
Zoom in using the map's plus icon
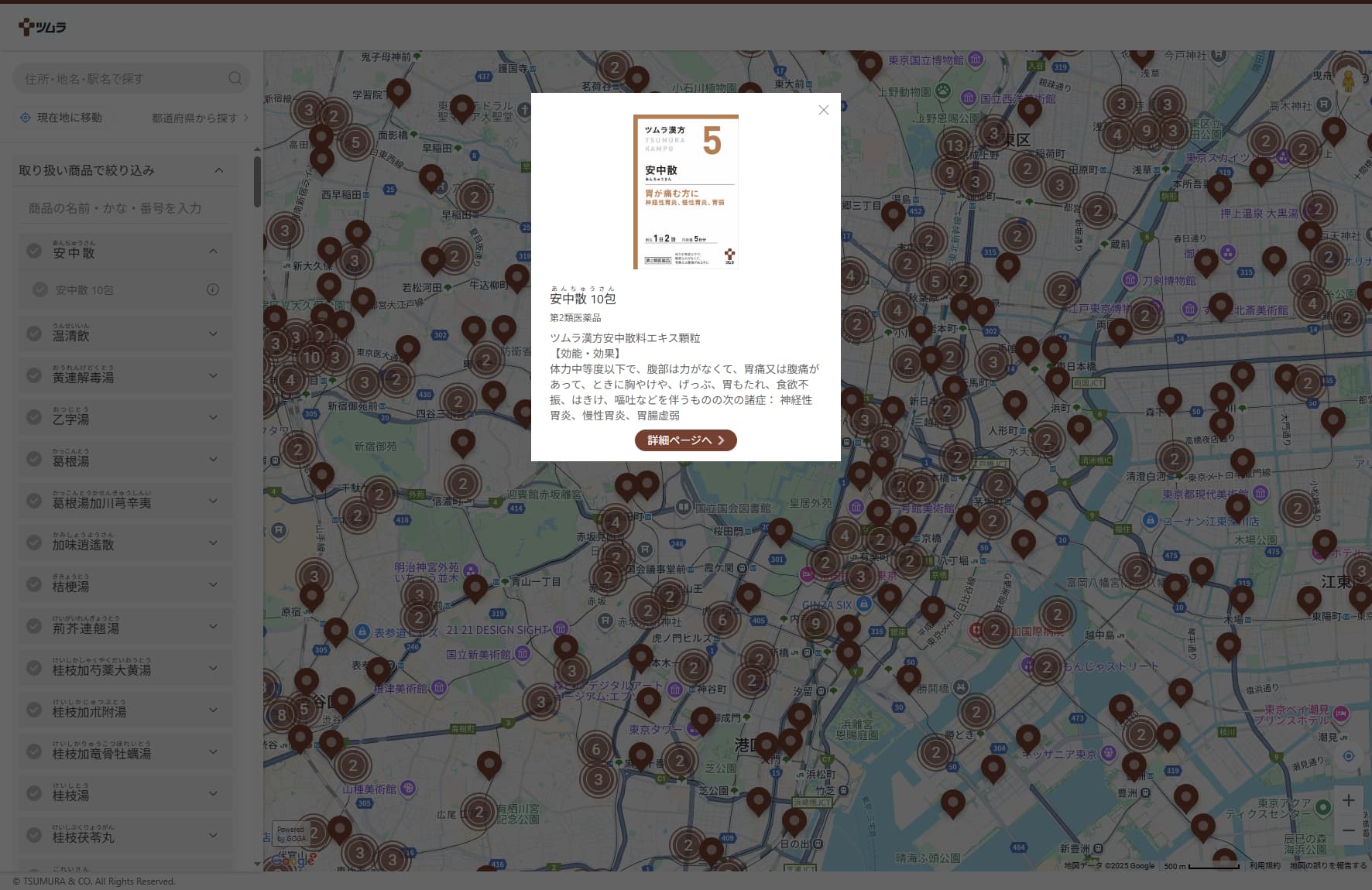[1347, 800]
